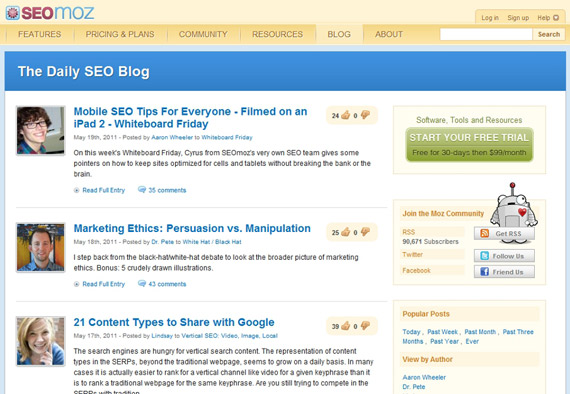Click the Dr. Pete author link in byline
Viewport: 570px width, 394px height.
click(x=162, y=242)
